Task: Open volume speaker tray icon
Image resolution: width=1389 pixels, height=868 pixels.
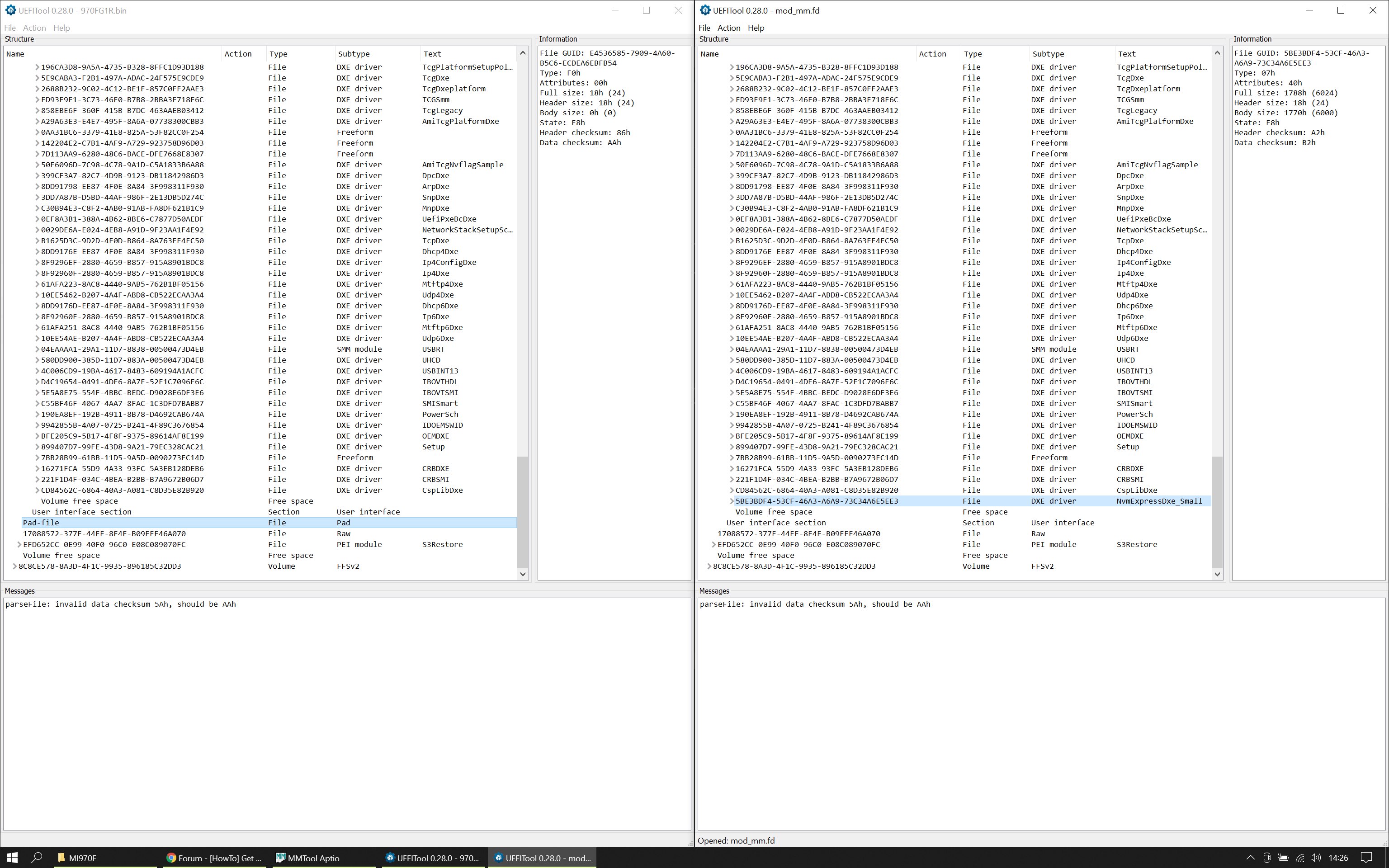Action: point(1316,858)
